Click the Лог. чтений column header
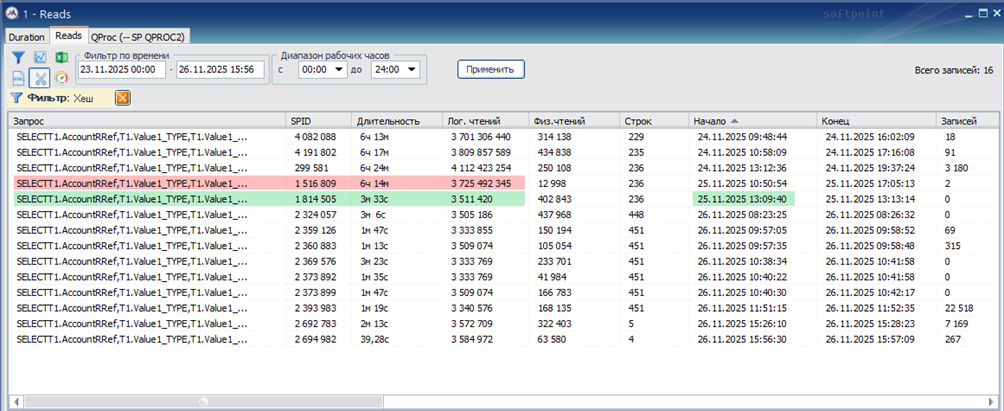This screenshot has width=1004, height=411. 485,120
